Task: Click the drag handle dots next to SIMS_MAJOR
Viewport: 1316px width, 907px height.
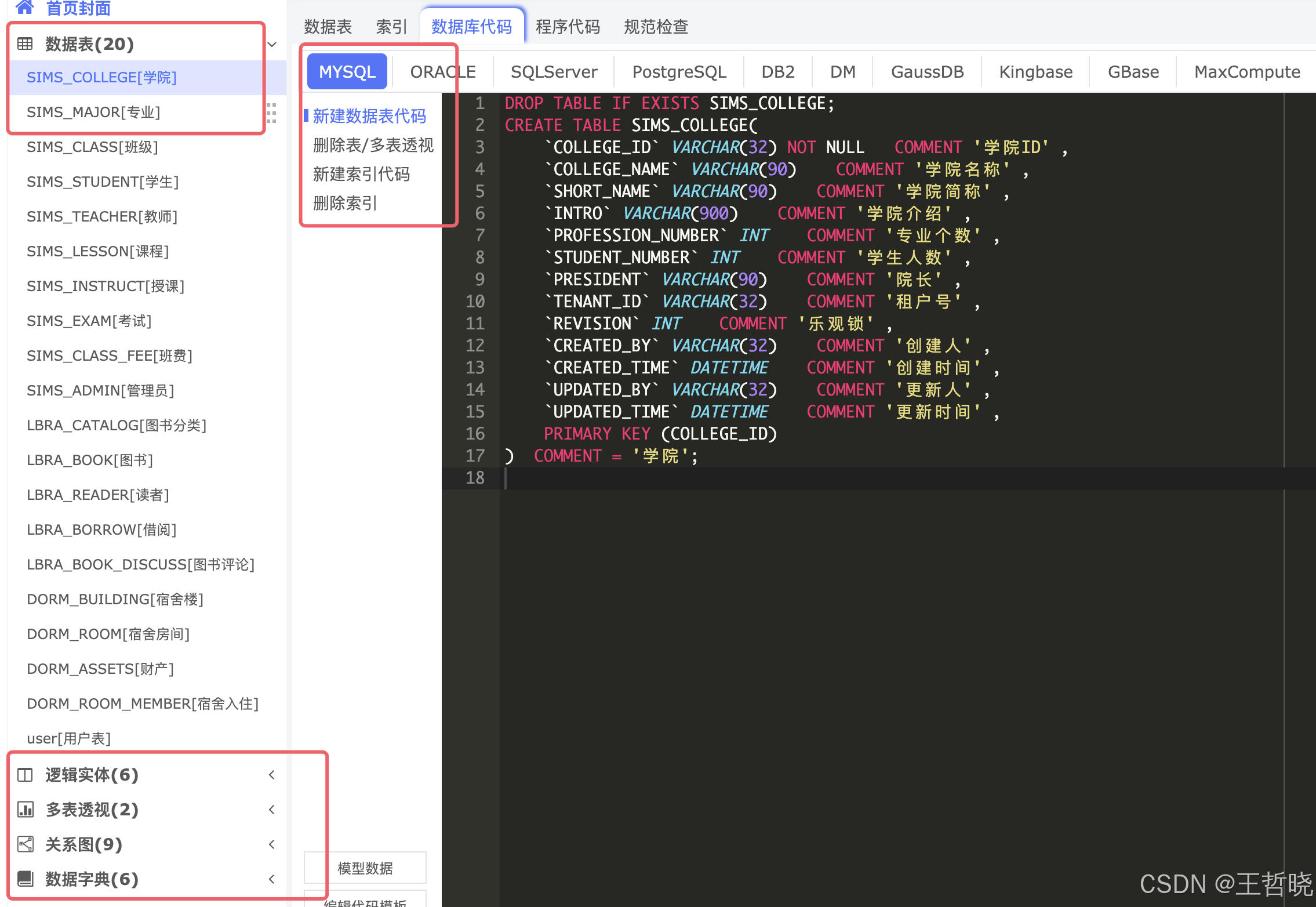Action: pos(271,113)
